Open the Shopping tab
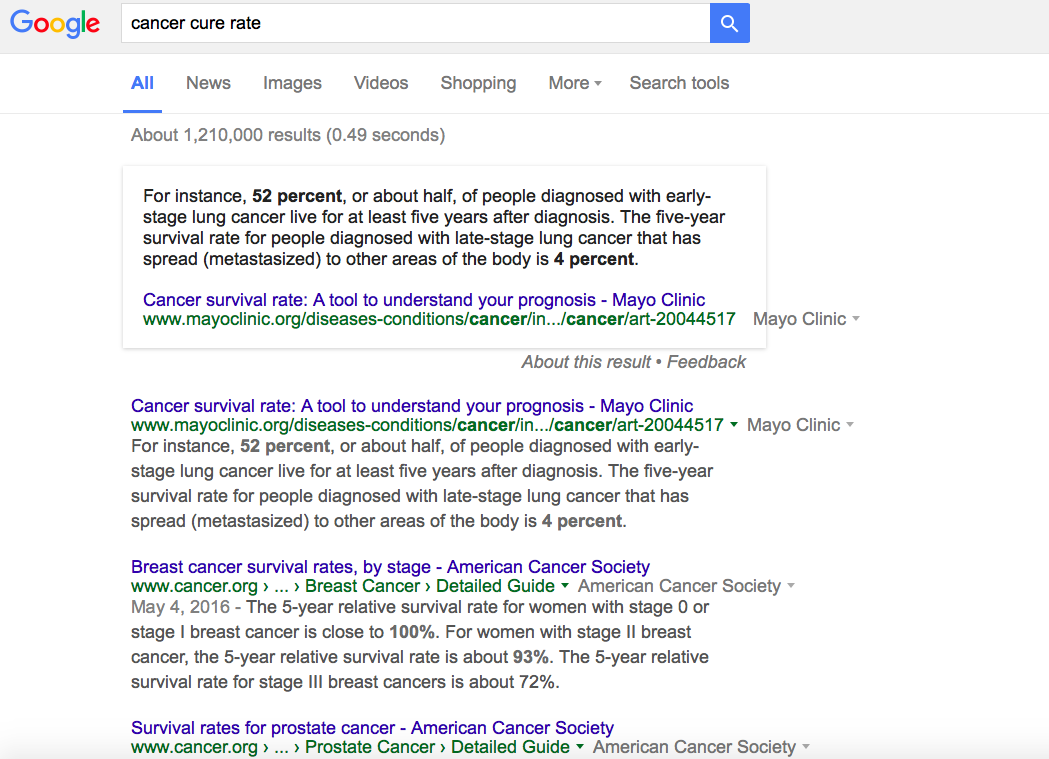The height and width of the screenshot is (759, 1049). [478, 83]
